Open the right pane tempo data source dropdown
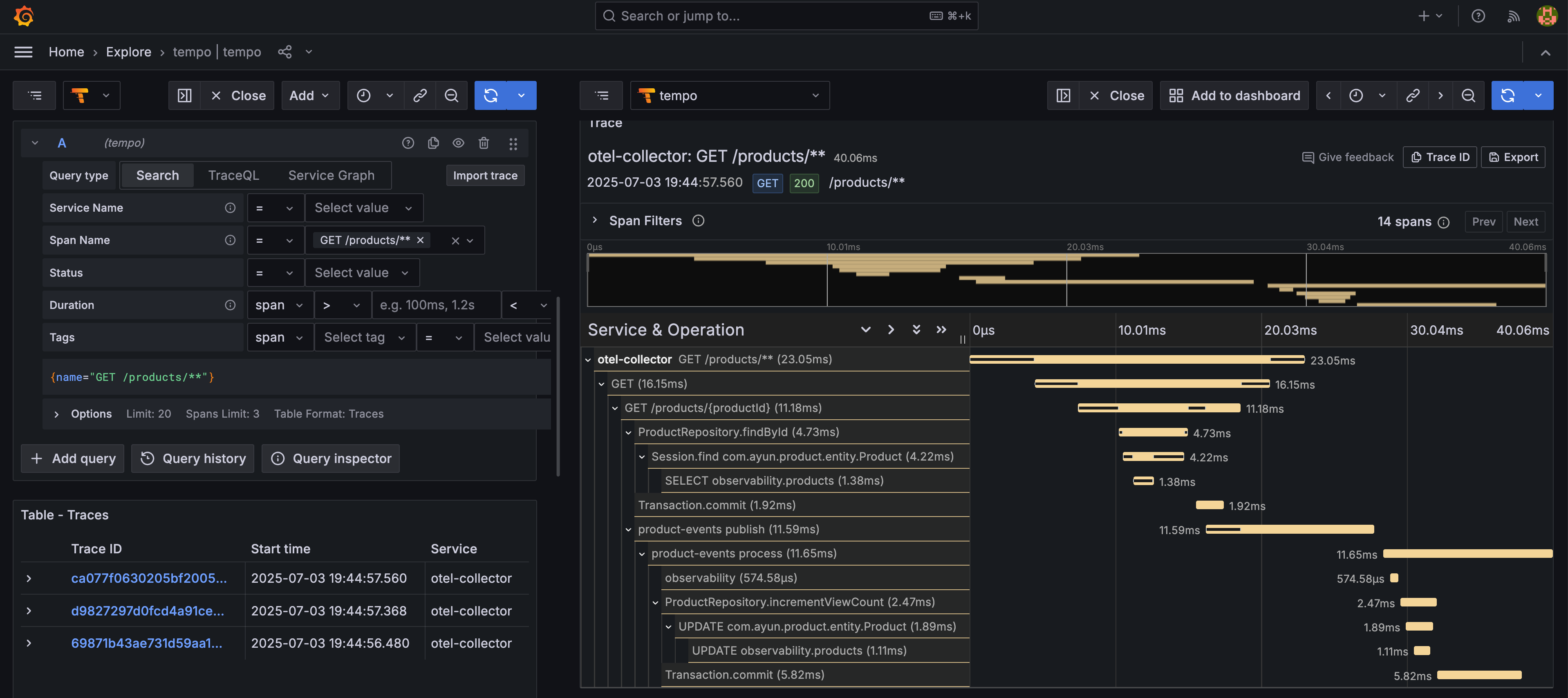 [x=729, y=96]
